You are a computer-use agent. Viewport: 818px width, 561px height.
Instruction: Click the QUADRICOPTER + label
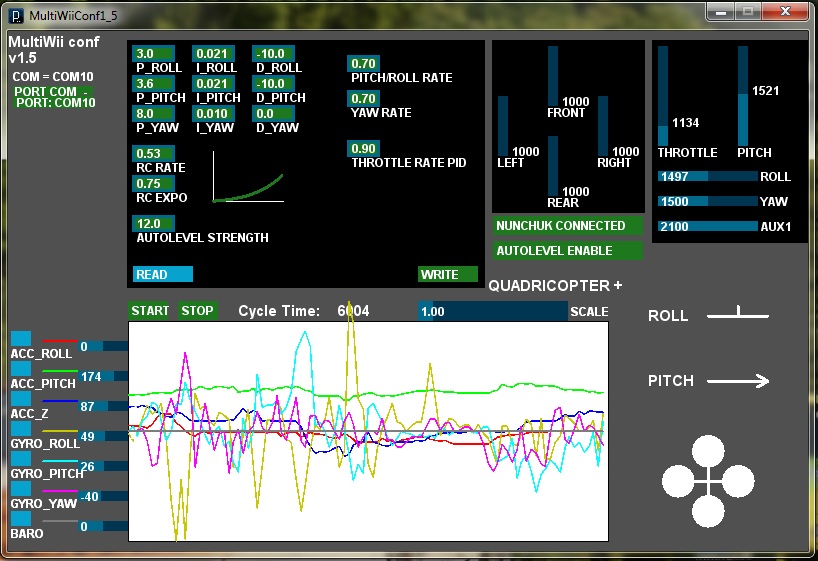click(555, 286)
